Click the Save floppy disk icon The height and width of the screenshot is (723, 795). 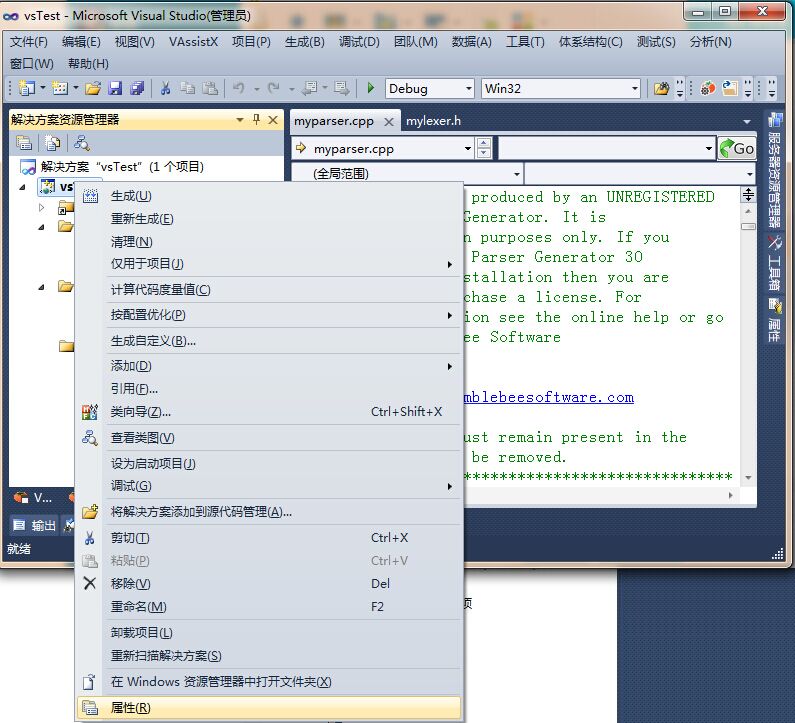pos(116,88)
